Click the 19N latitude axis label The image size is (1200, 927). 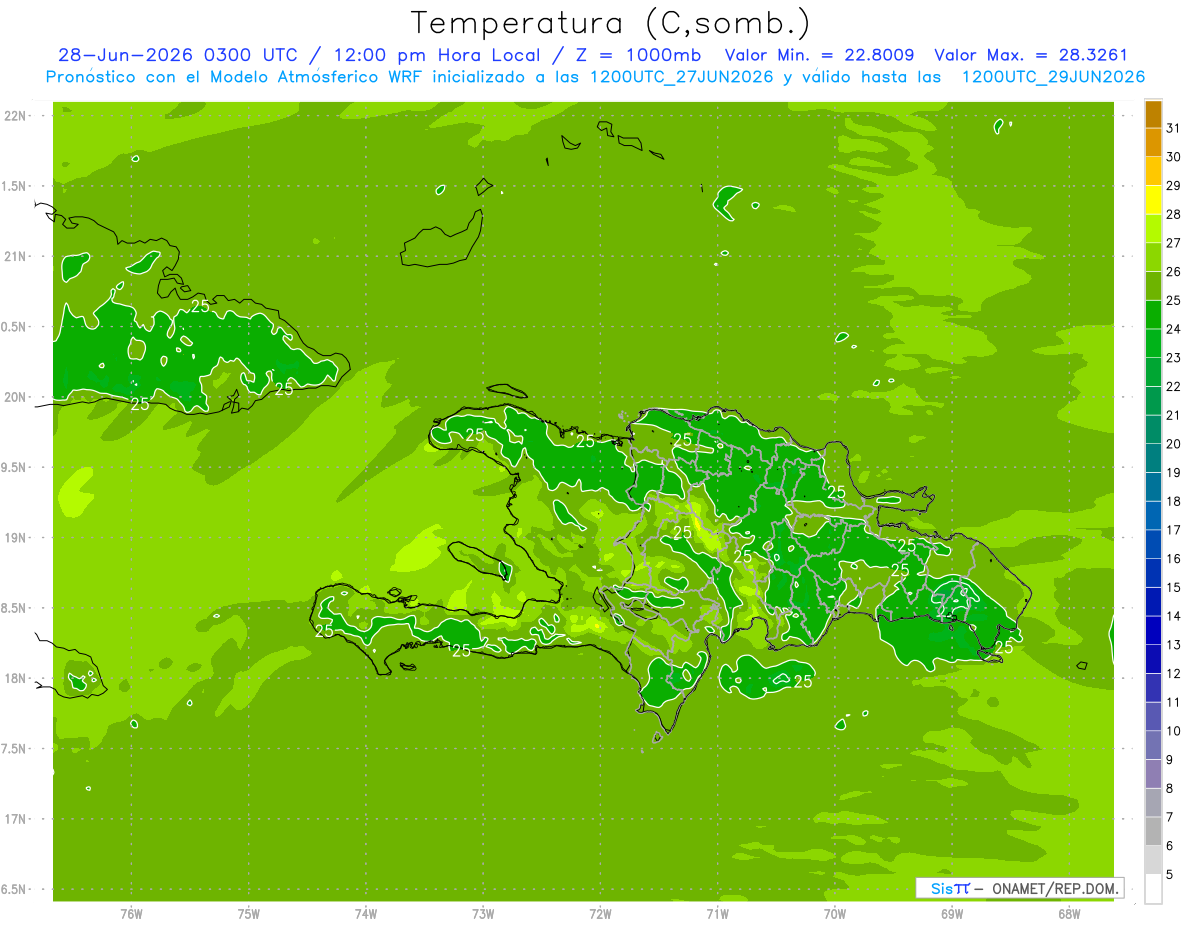click(15, 537)
